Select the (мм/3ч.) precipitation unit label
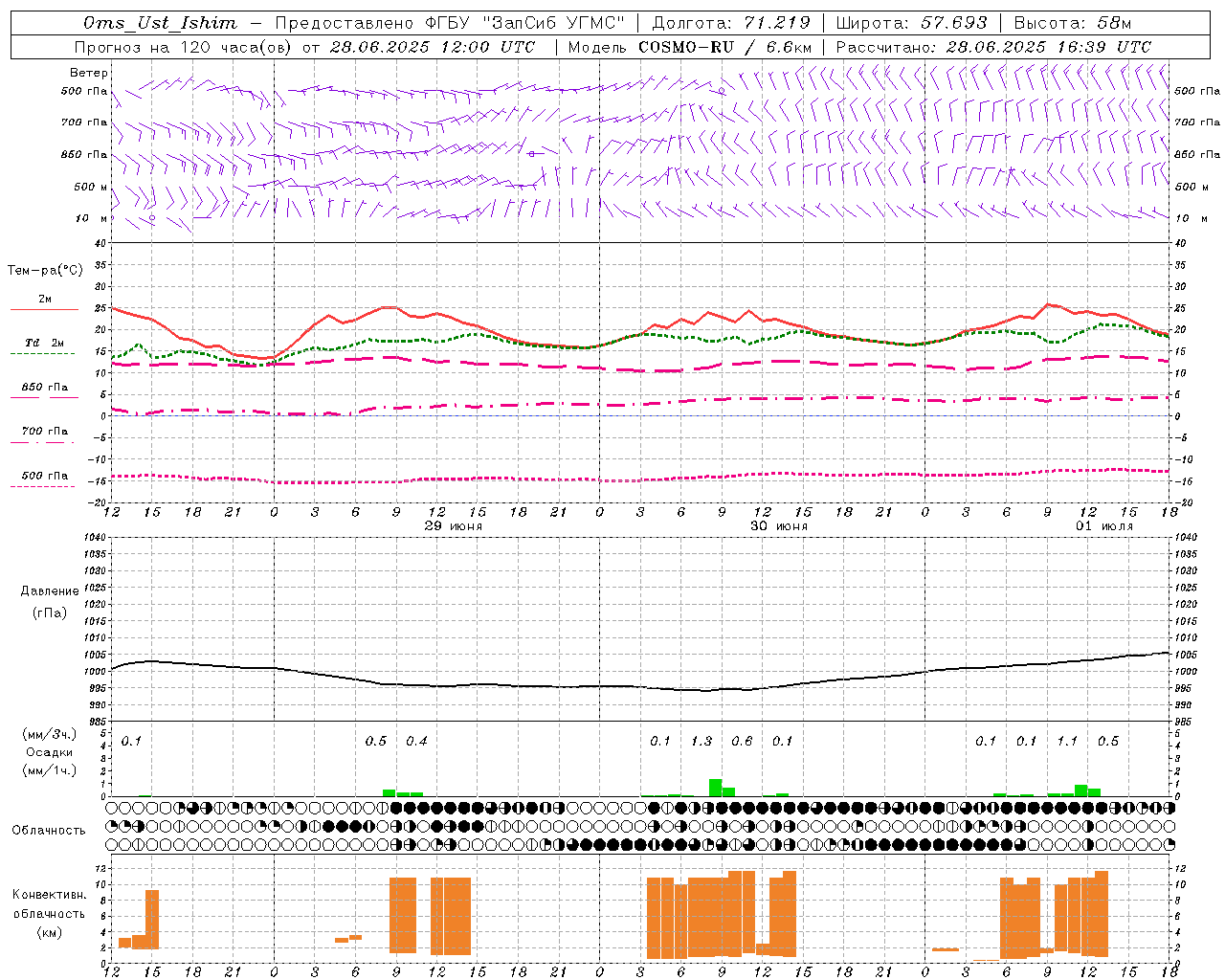Screen dimensions: 1225x980 click(x=50, y=735)
